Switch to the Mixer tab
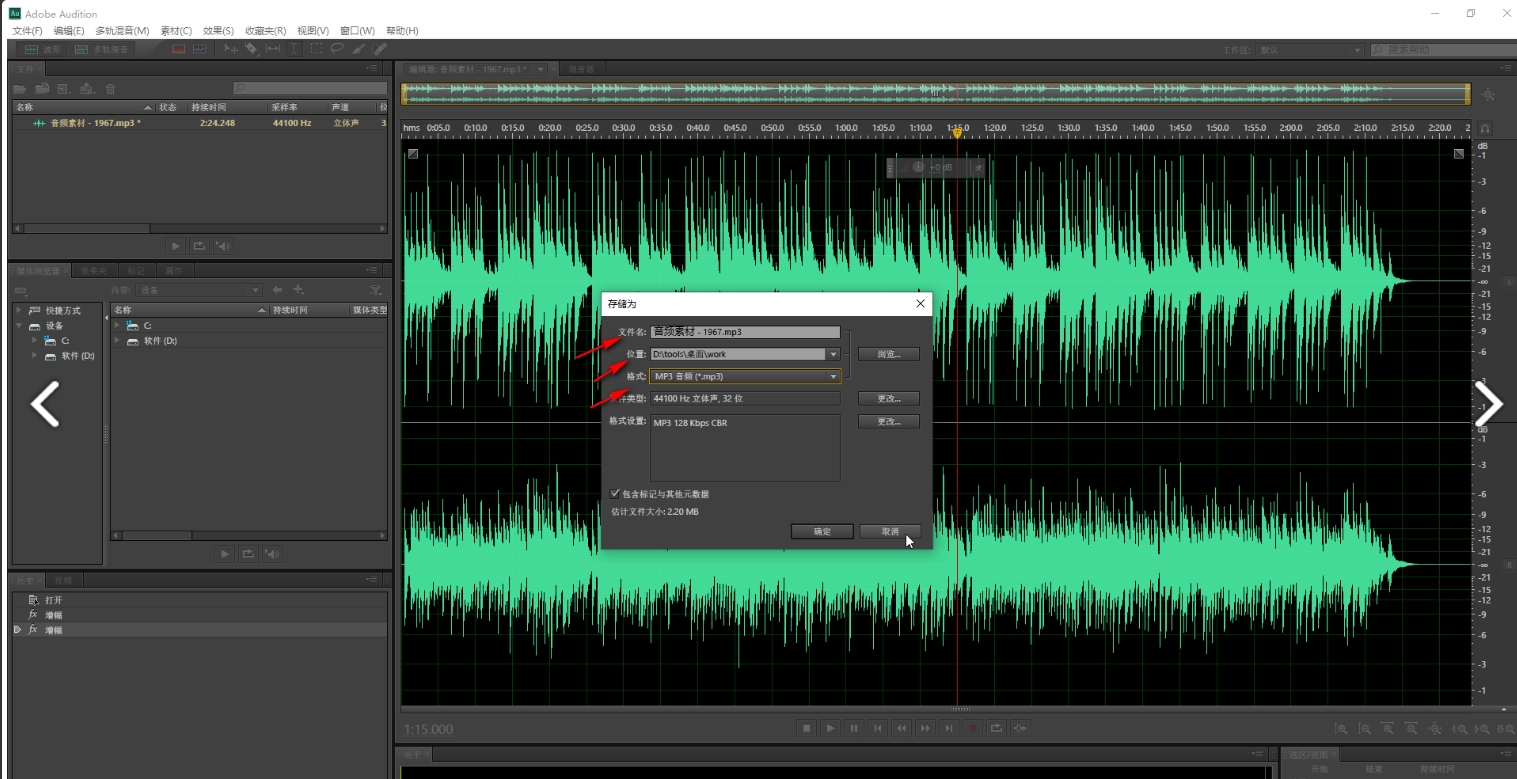This screenshot has height=779, width=1517. [x=581, y=69]
